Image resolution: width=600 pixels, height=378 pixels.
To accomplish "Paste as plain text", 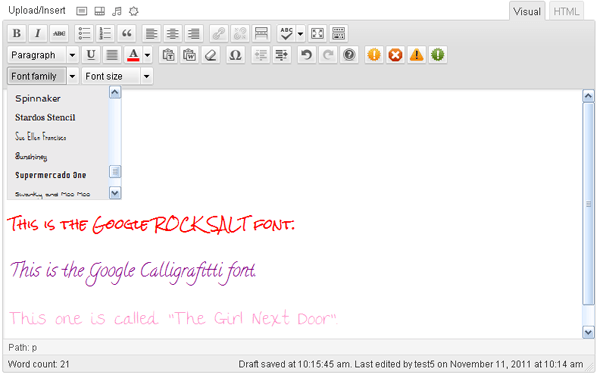I will 168,55.
